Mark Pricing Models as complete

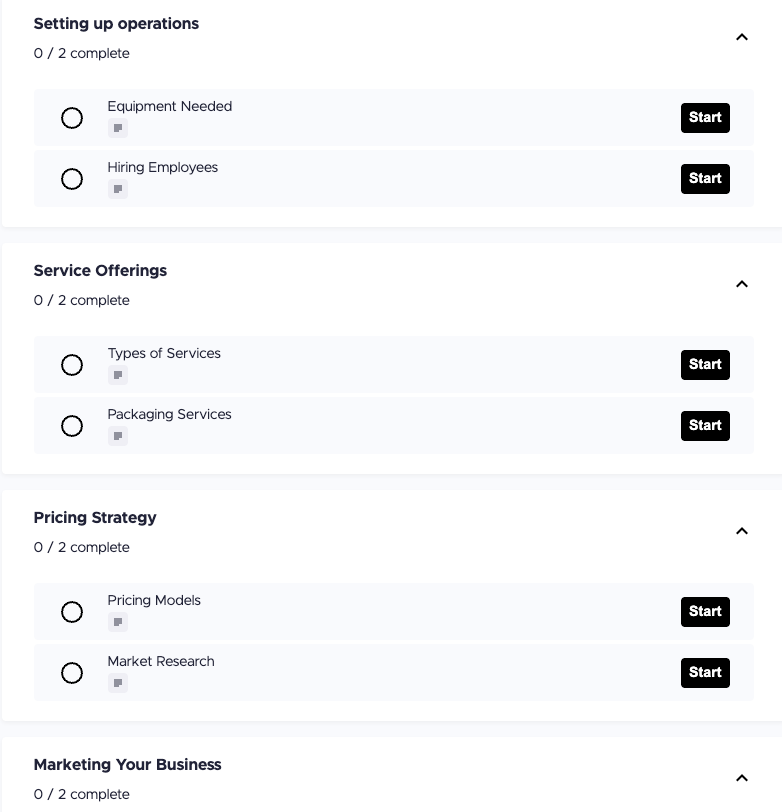pos(72,612)
